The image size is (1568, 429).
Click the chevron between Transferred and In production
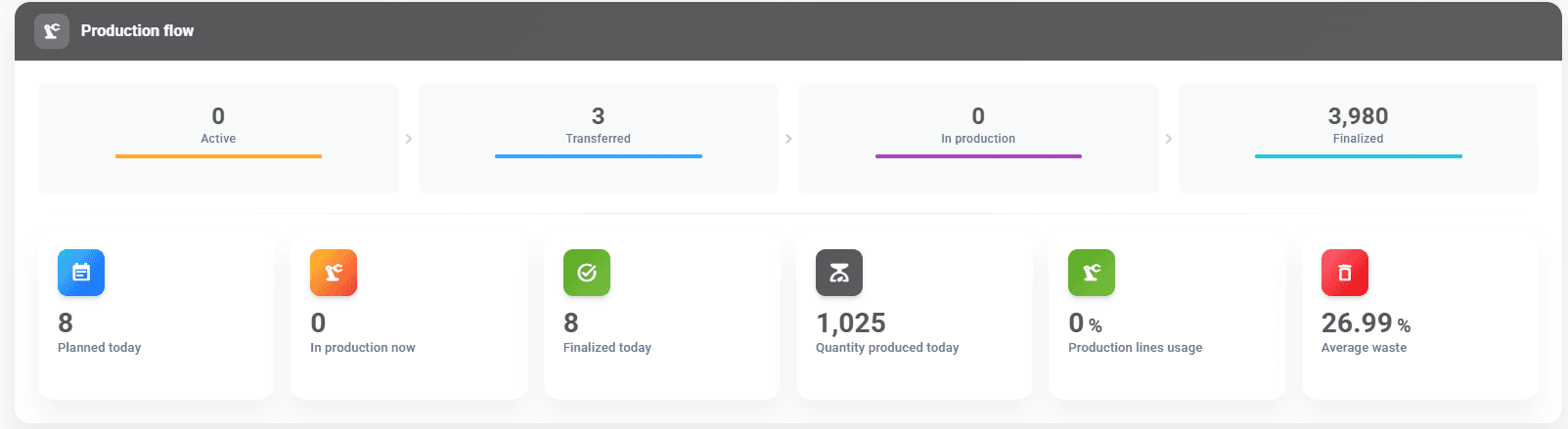[x=788, y=139]
